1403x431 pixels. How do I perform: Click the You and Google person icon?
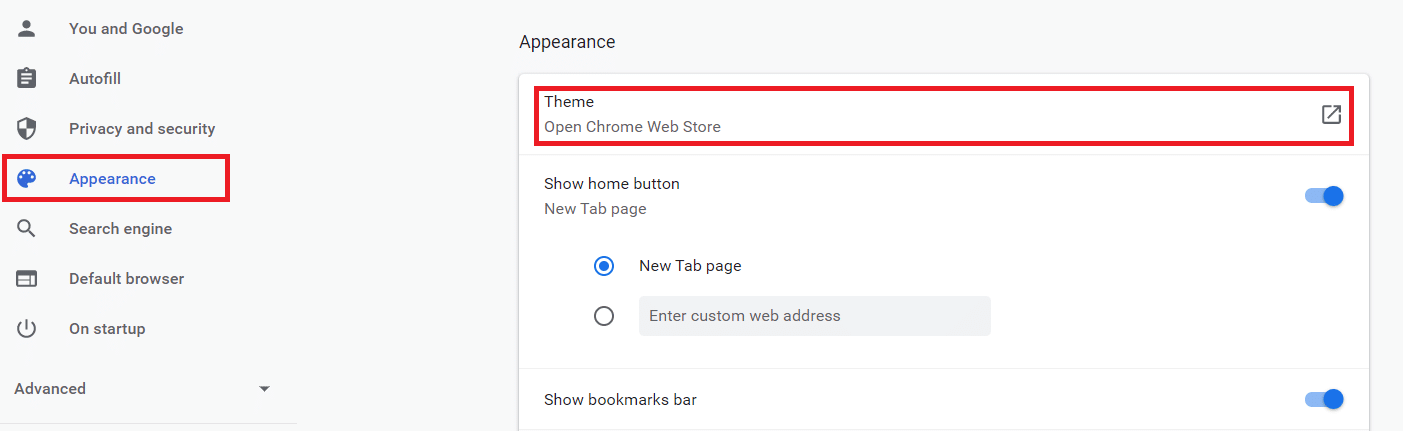pos(27,29)
